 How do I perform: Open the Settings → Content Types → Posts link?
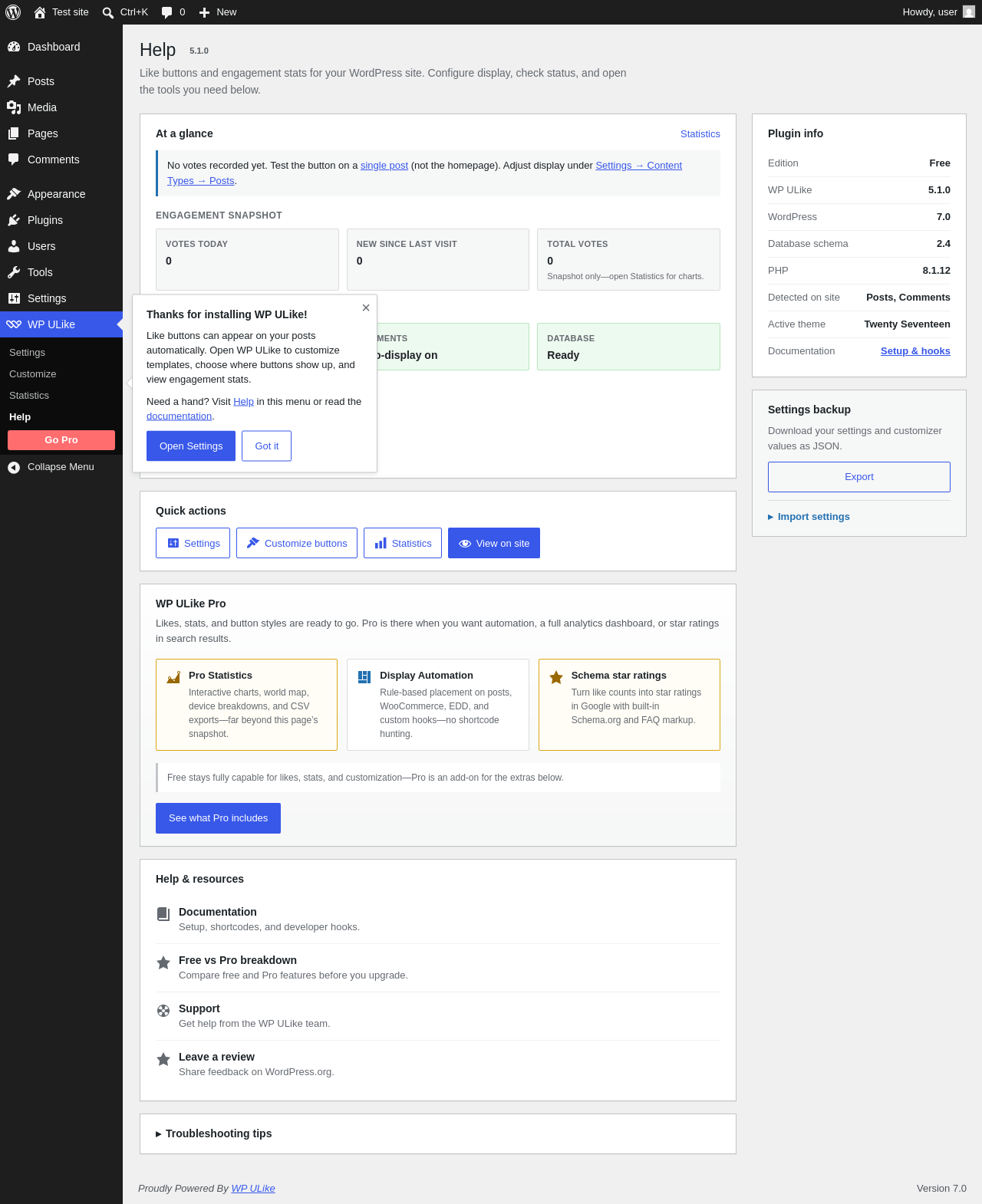pyautogui.click(x=638, y=166)
